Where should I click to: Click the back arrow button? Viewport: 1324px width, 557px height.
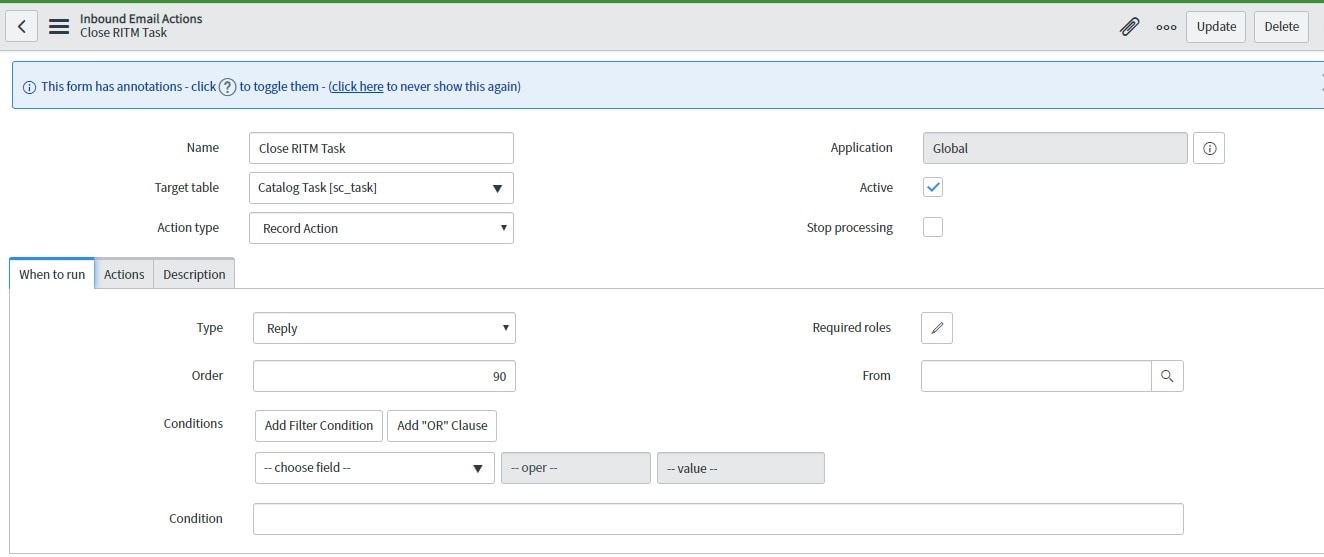click(x=22, y=26)
